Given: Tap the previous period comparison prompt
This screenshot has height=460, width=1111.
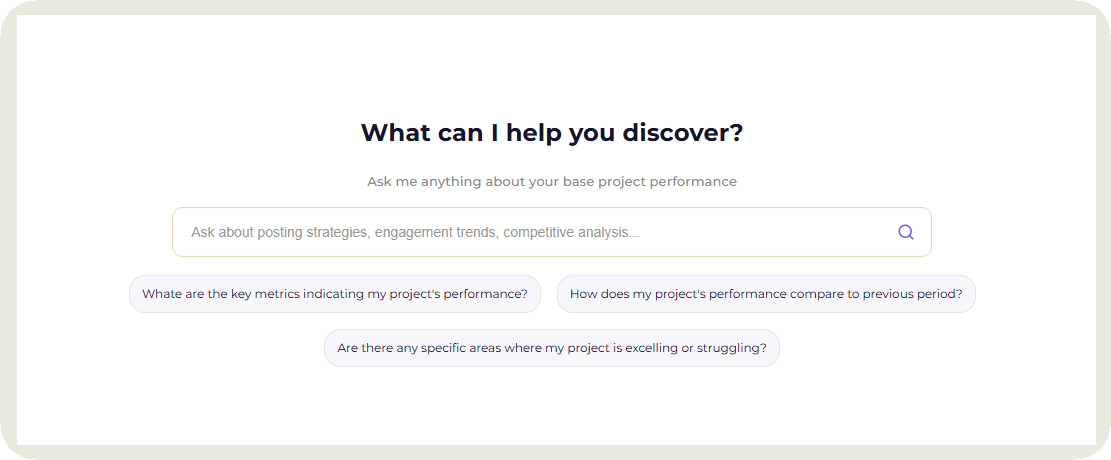Looking at the screenshot, I should [x=766, y=294].
